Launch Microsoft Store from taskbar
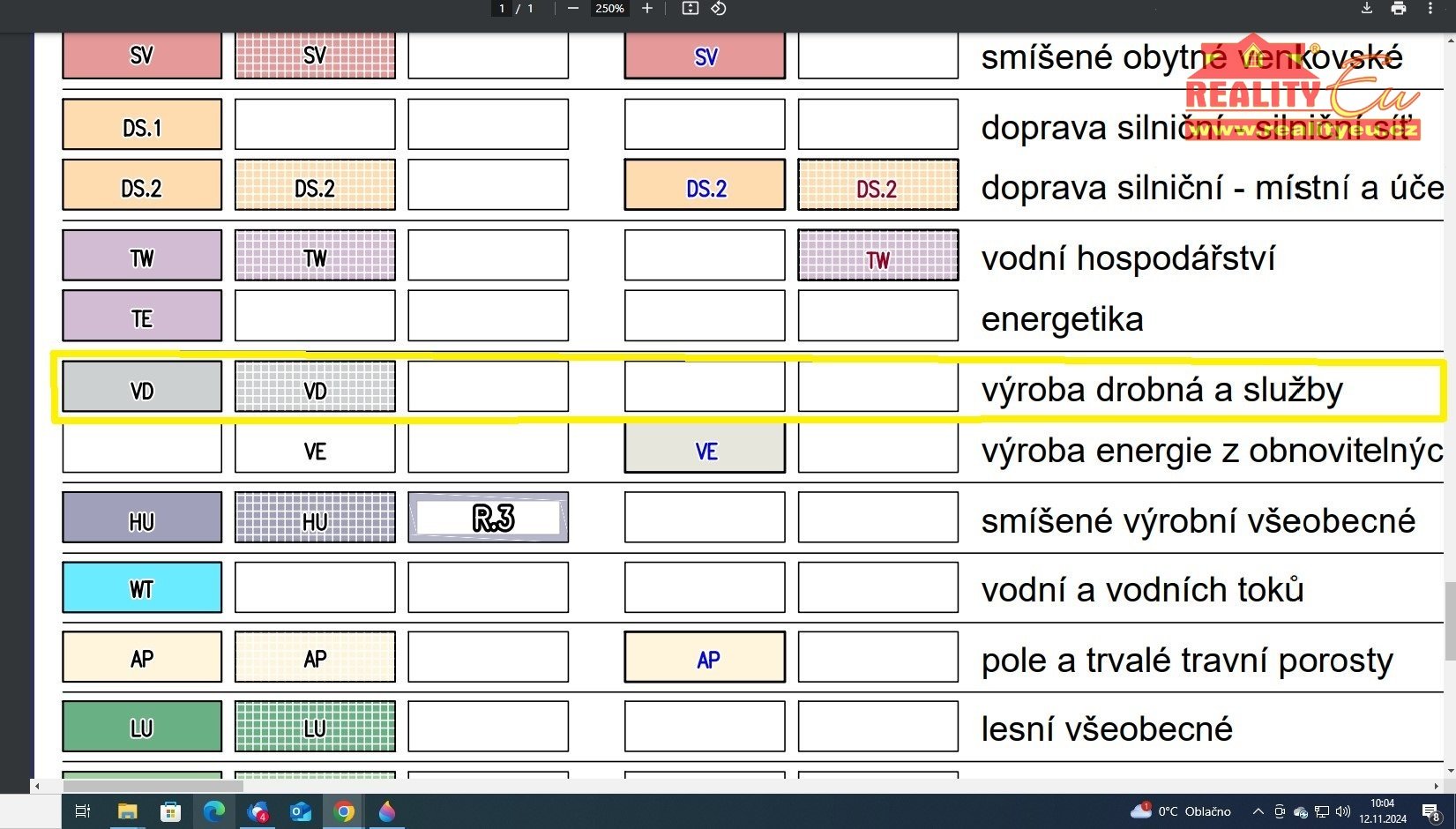This screenshot has width=1456, height=829. coord(171,811)
